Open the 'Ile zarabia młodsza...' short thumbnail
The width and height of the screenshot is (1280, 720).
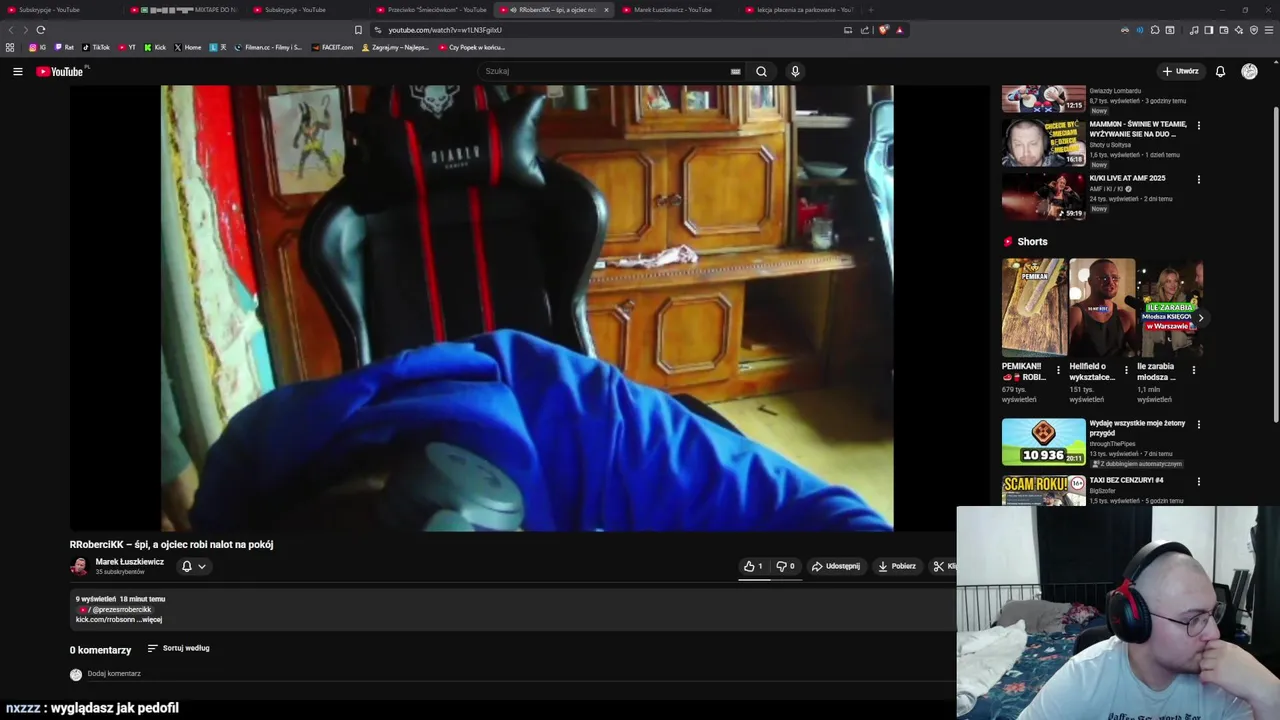pos(1170,308)
